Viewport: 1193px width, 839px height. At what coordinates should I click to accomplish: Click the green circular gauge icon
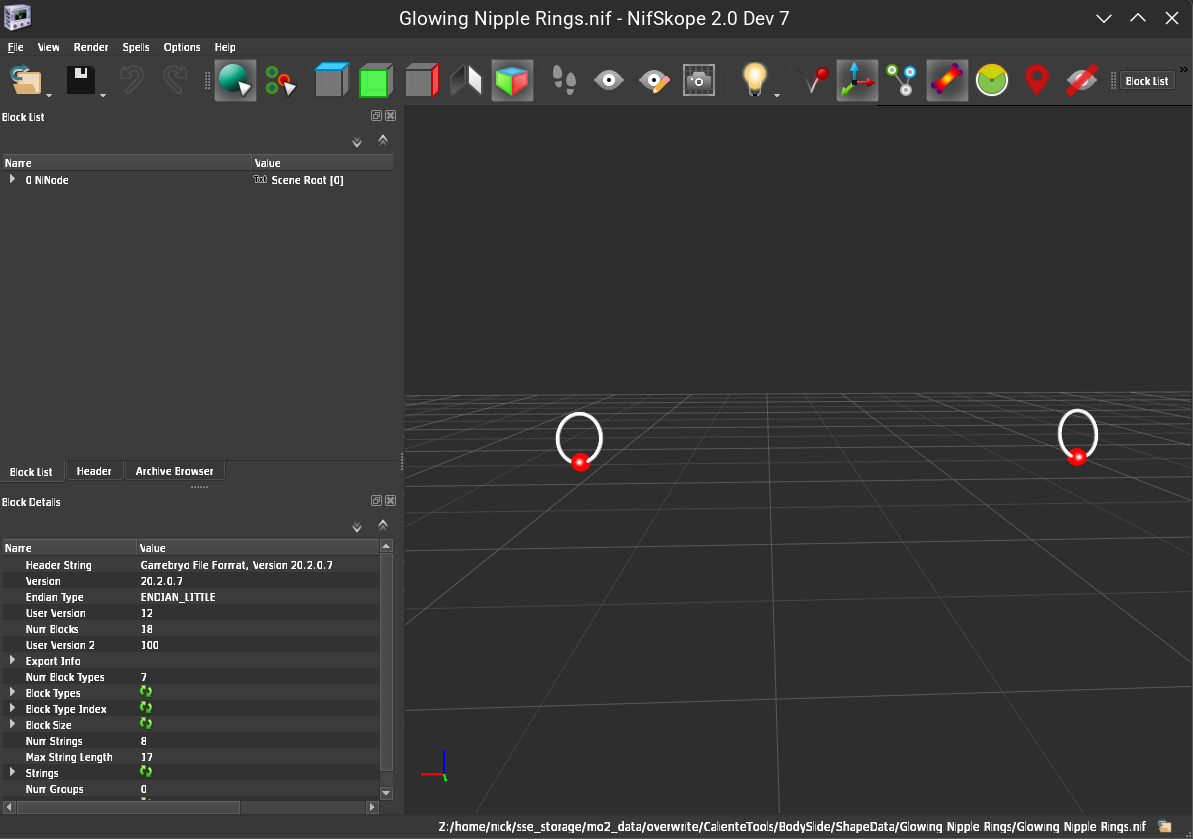[991, 80]
